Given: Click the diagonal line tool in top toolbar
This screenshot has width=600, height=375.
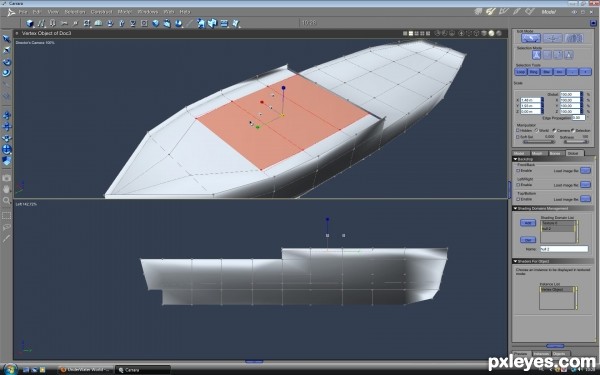Looking at the screenshot, I should tap(189, 23).
